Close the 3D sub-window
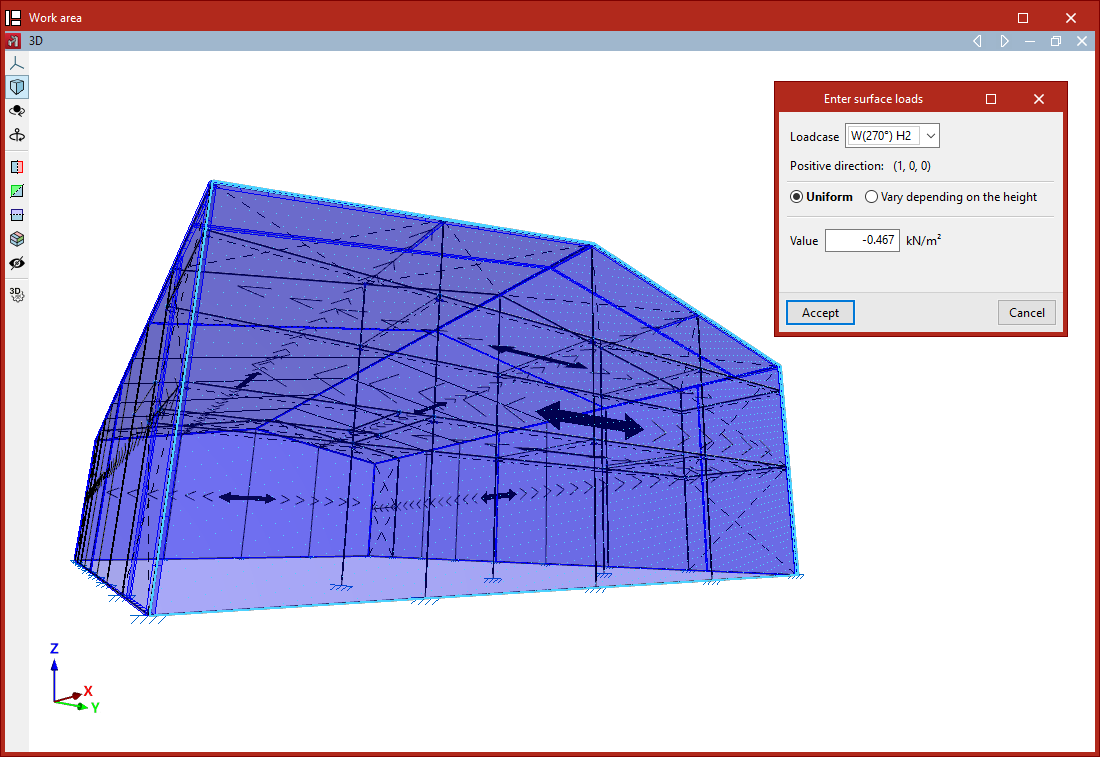Image resolution: width=1100 pixels, height=757 pixels. [x=1082, y=41]
